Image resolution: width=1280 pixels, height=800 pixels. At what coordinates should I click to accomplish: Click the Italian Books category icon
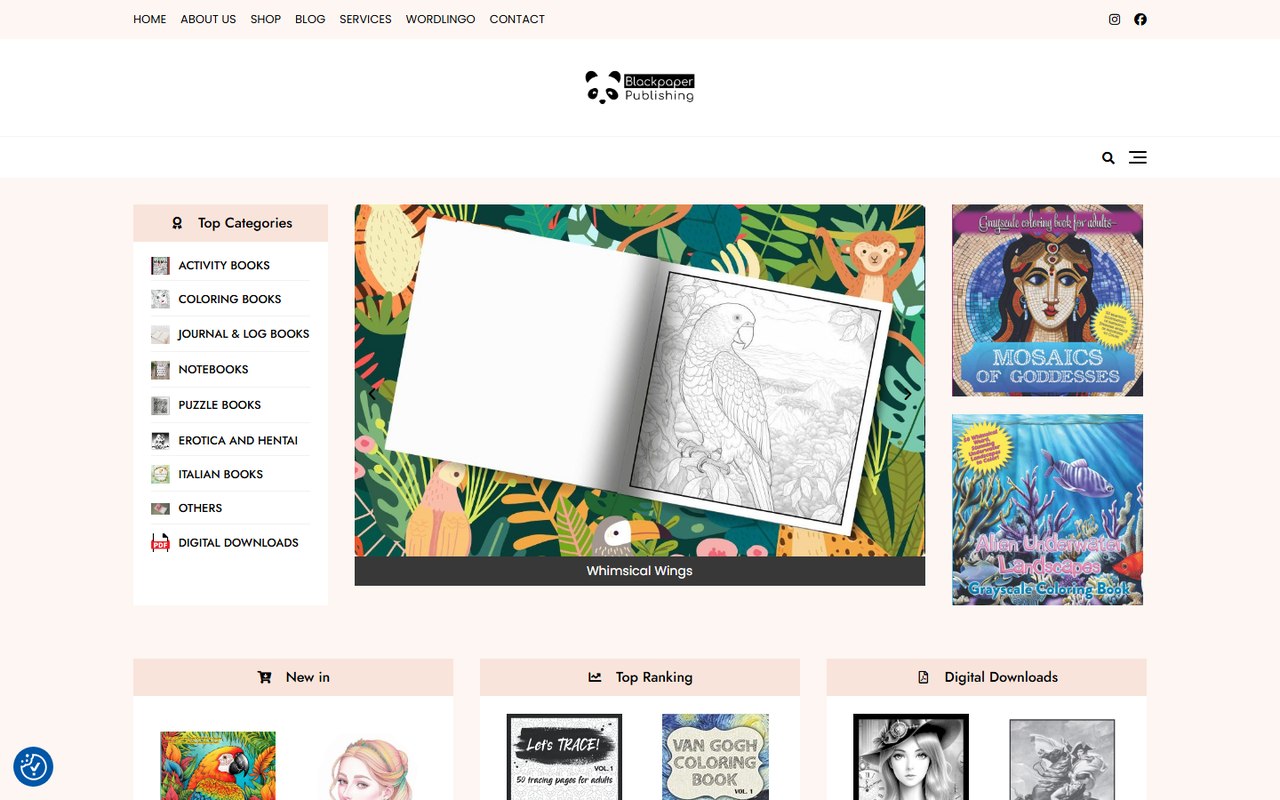[x=160, y=474]
